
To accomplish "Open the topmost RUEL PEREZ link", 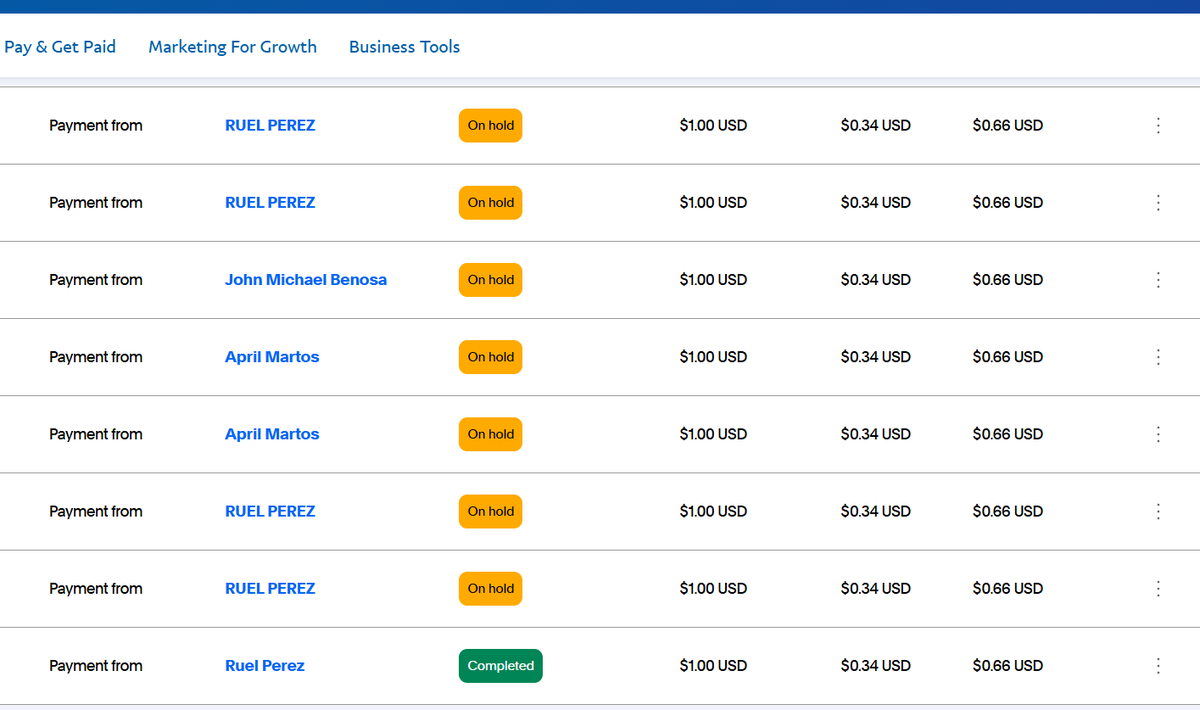I will pos(270,126).
